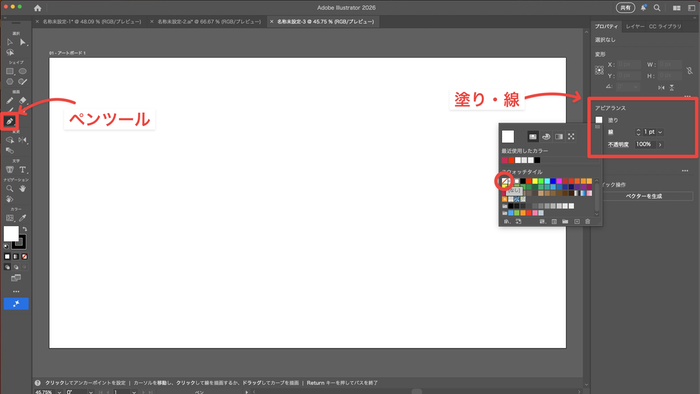The image size is (700, 394).
Task: Step stroke weight up/down stepper
Action: coord(638,132)
